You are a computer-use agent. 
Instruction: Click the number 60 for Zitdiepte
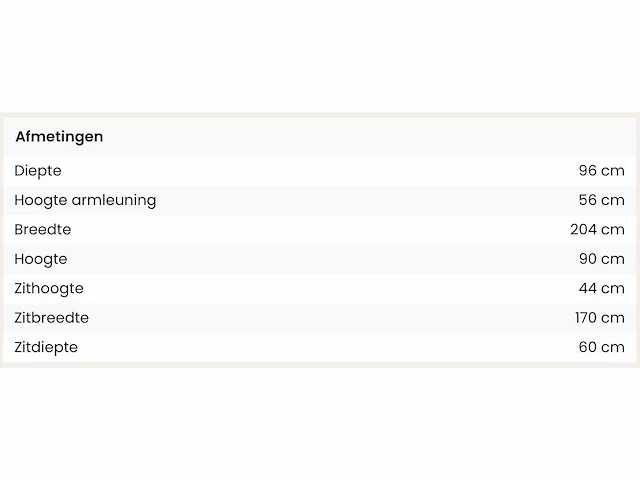tap(587, 347)
